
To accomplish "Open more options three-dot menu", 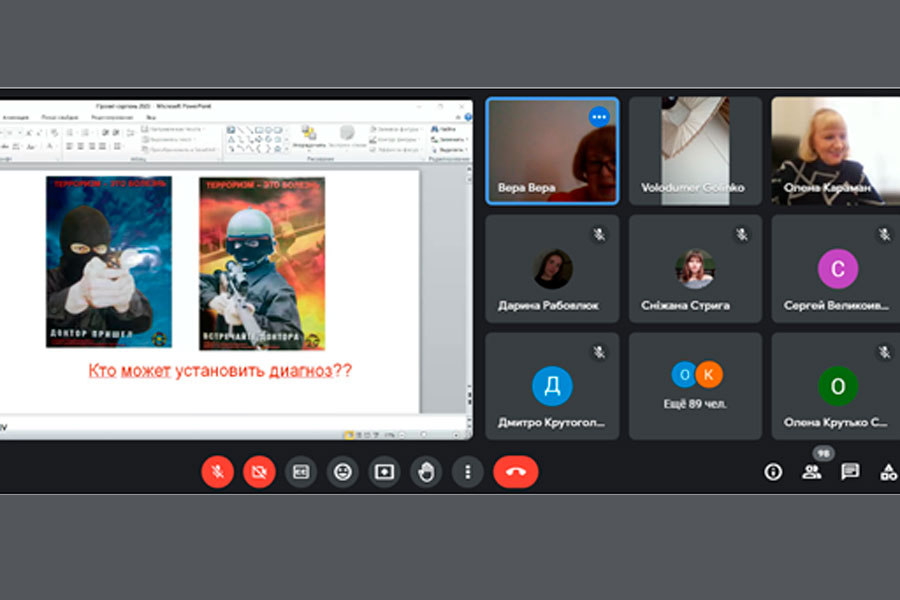I will [x=468, y=472].
